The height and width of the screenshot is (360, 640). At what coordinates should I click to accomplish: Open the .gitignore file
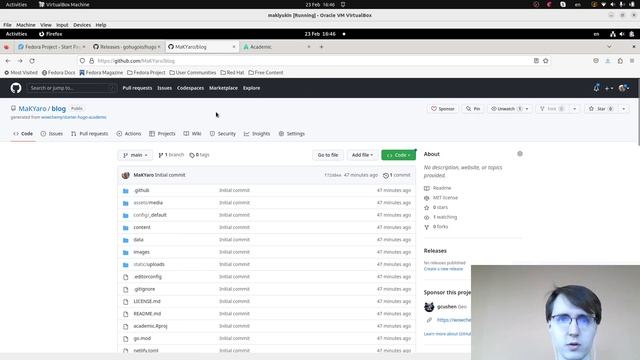144,289
